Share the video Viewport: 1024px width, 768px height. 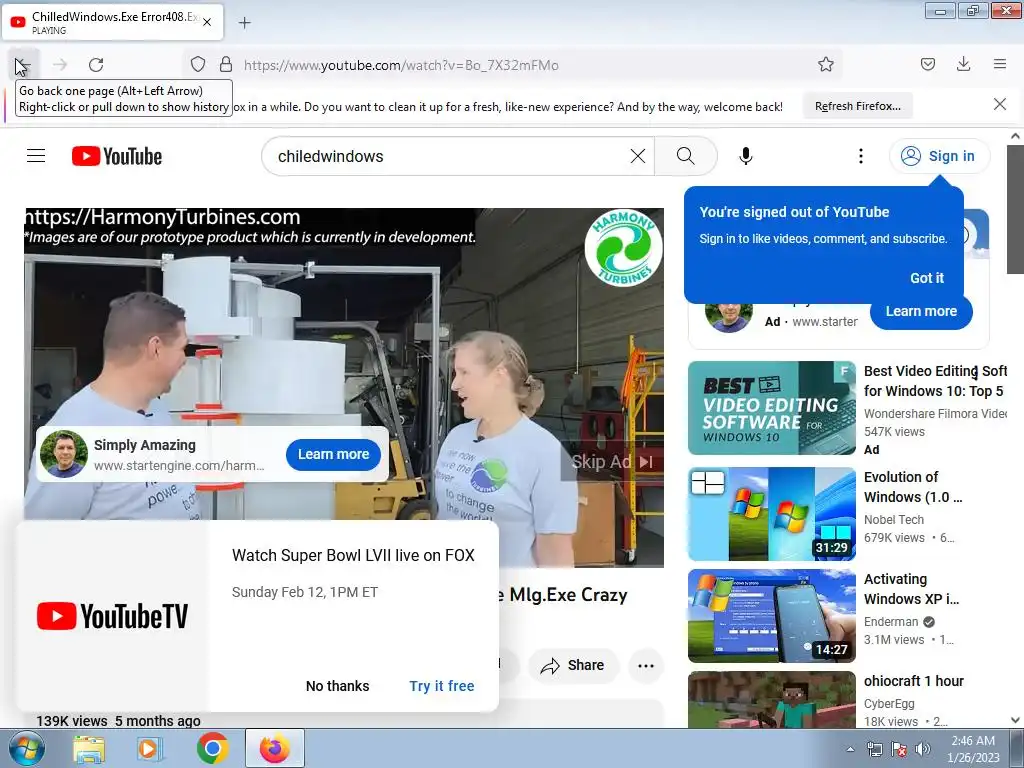coord(573,665)
